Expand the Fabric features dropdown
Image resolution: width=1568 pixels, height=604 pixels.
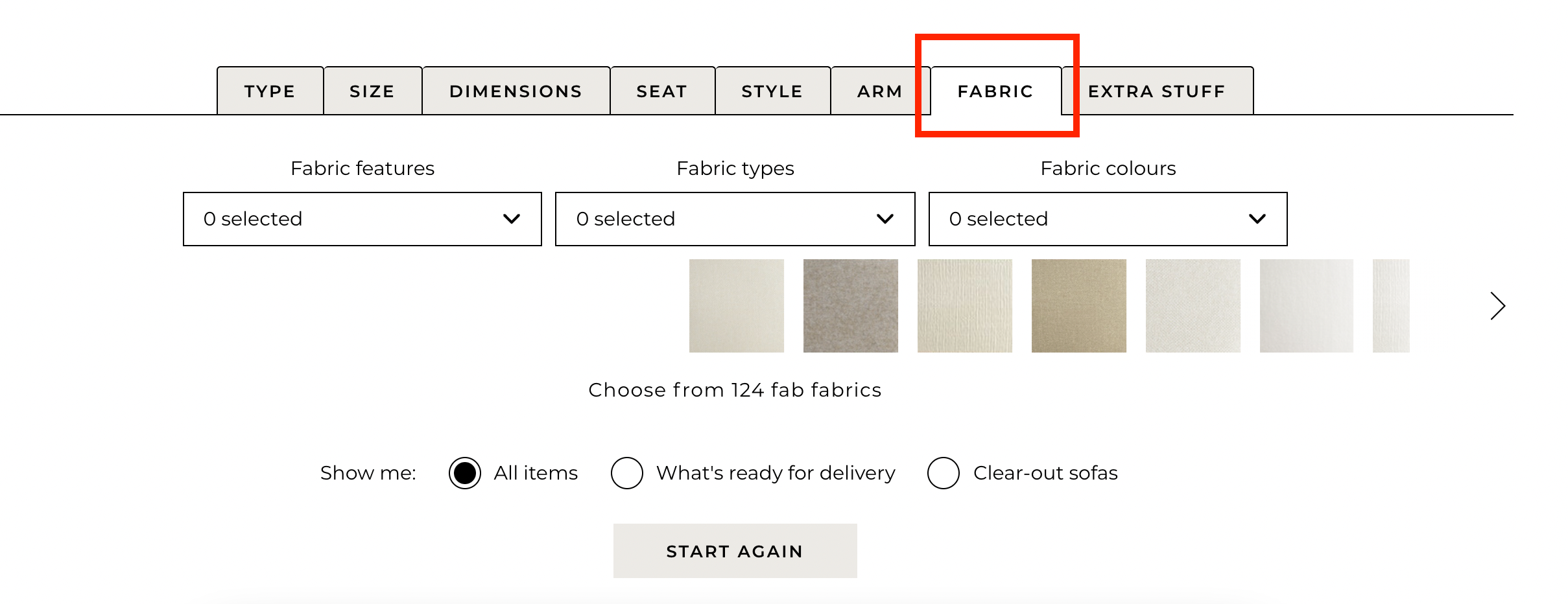pos(362,219)
